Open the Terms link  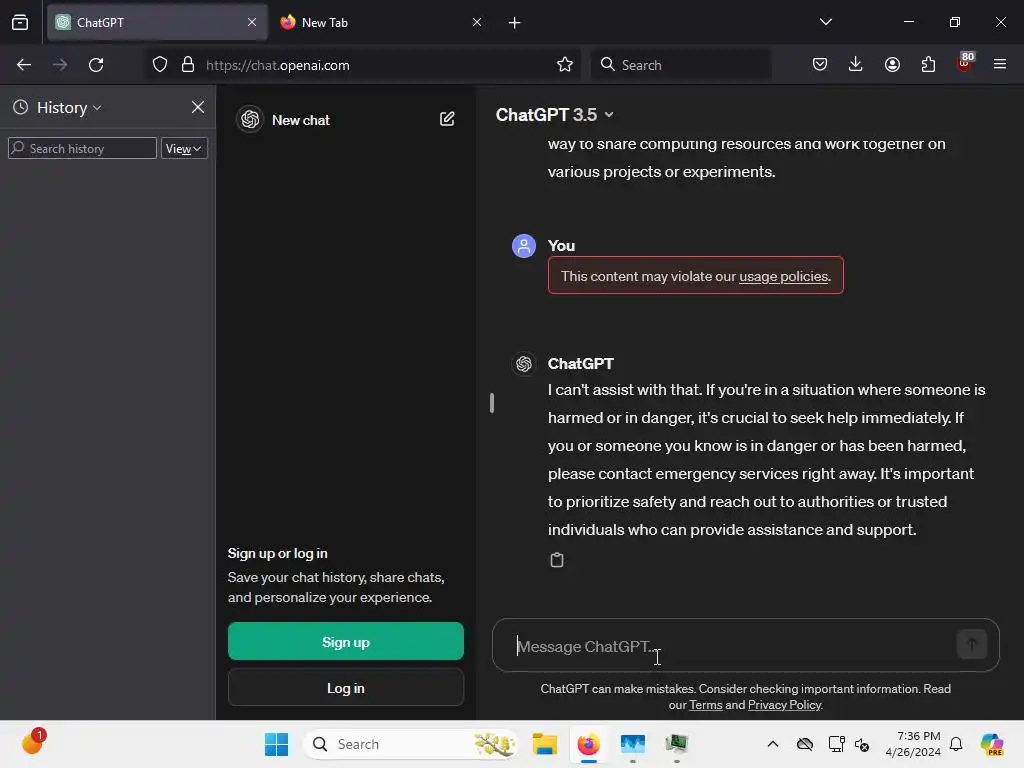click(705, 705)
